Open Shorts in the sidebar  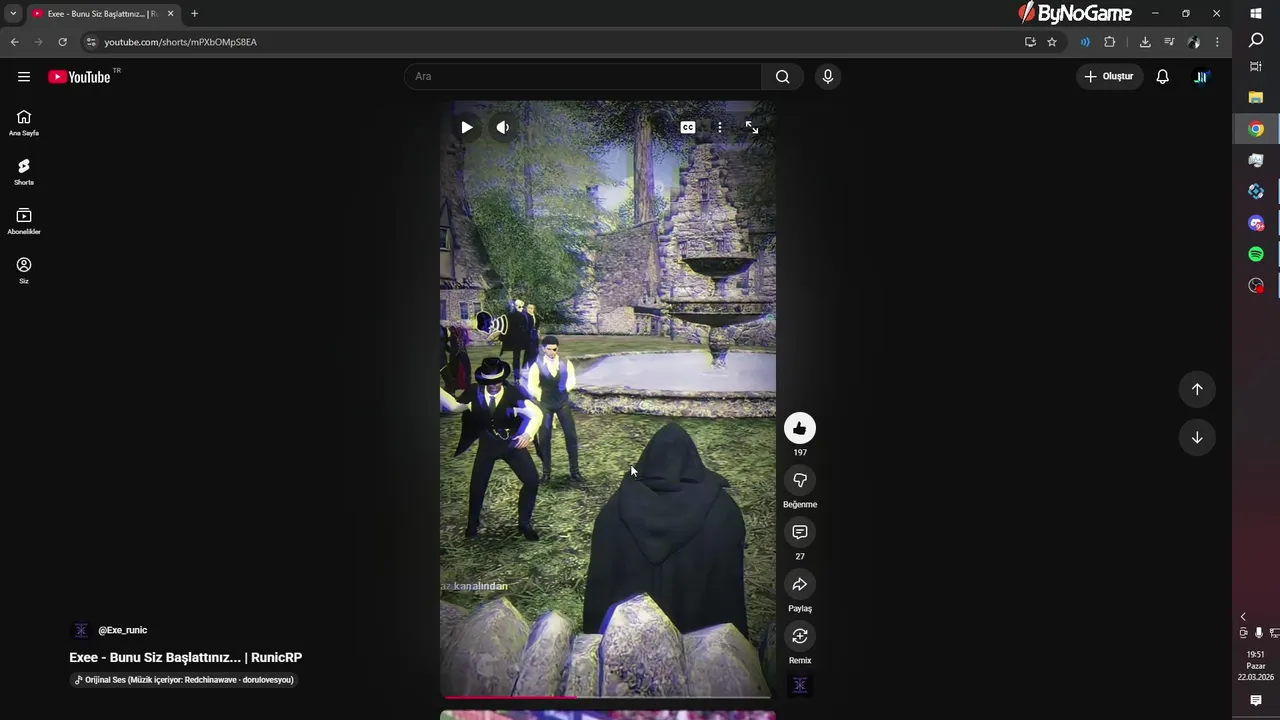click(x=24, y=172)
